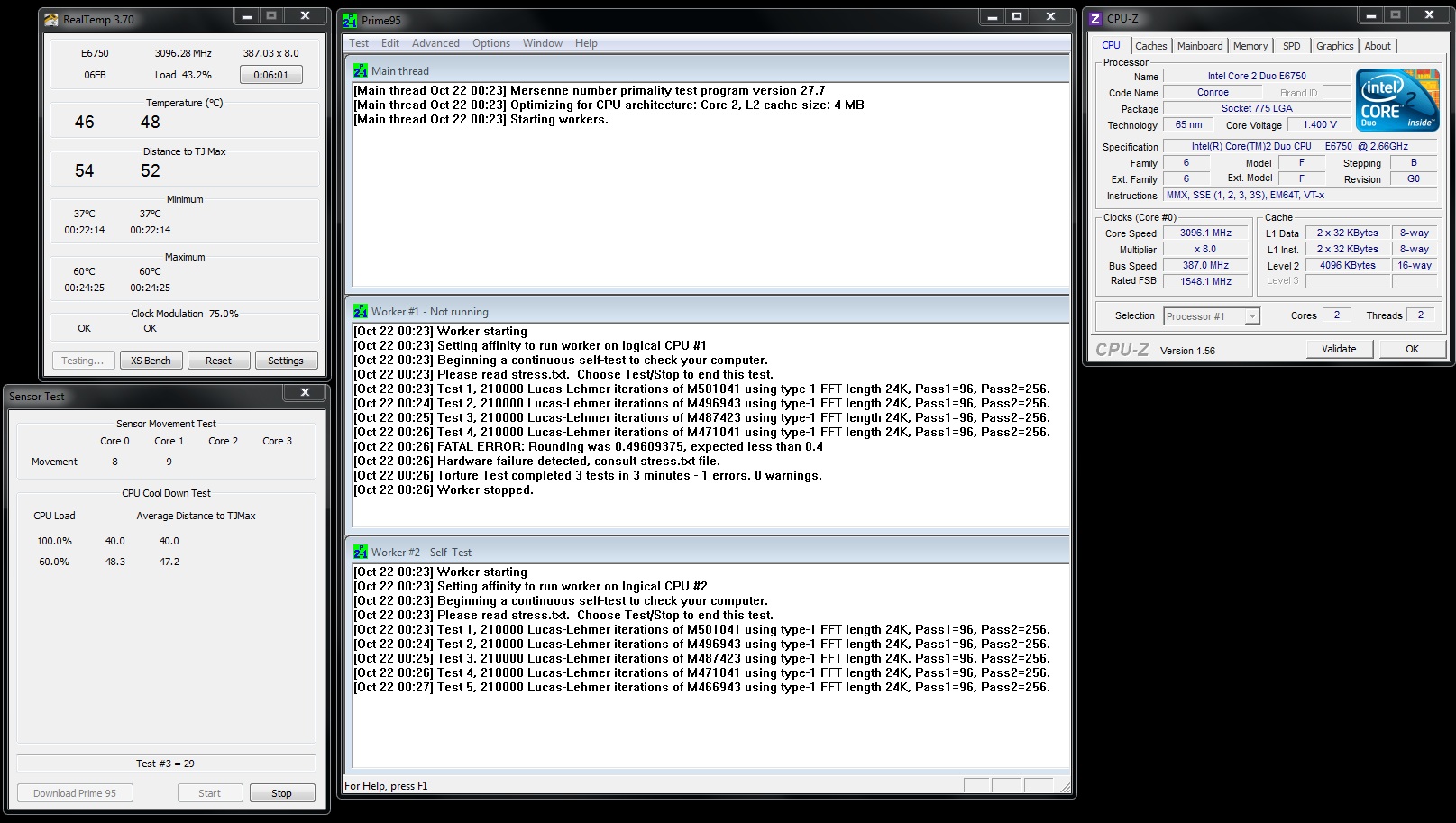Screen dimensions: 1456x823
Task: Click the Worker #2 sub-window icon
Action: click(x=361, y=552)
